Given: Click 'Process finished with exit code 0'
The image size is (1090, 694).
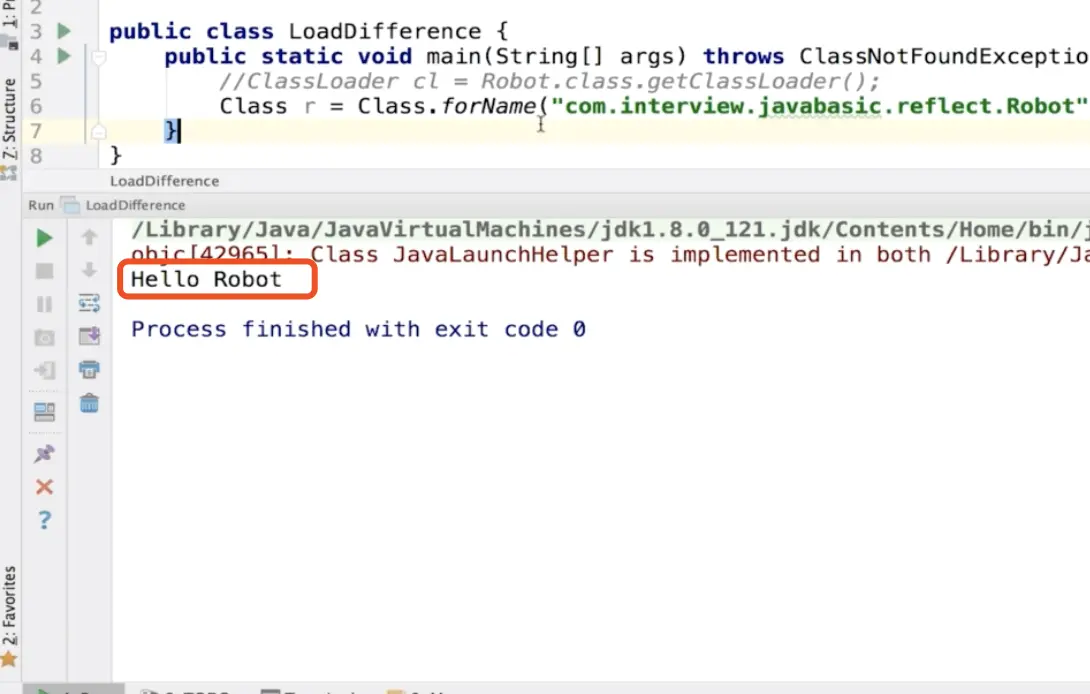Looking at the screenshot, I should (358, 329).
